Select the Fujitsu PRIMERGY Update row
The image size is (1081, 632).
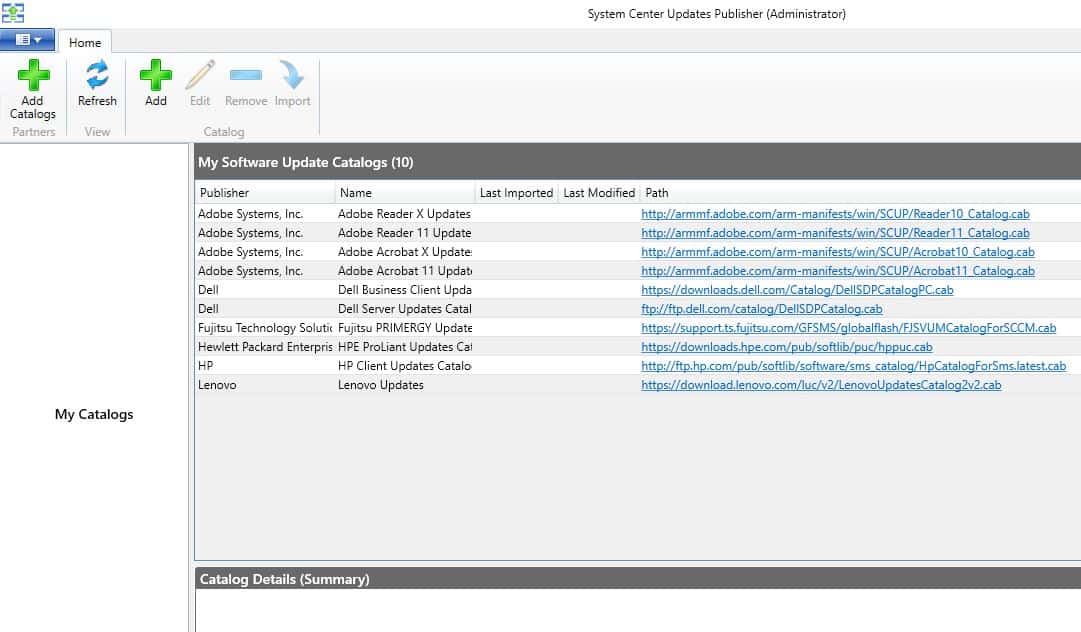[x=638, y=328]
